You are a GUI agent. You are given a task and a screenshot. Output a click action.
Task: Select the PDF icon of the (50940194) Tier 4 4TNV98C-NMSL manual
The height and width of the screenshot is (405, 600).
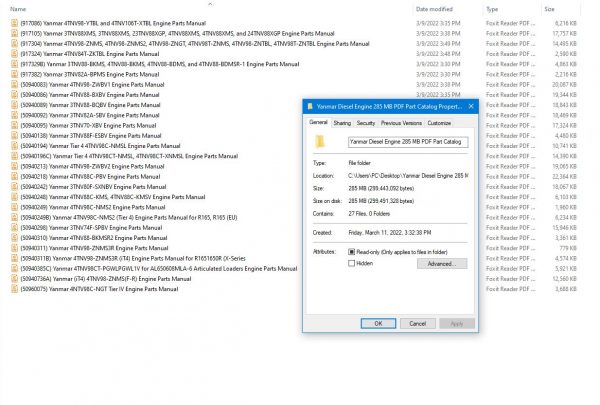[x=15, y=146]
